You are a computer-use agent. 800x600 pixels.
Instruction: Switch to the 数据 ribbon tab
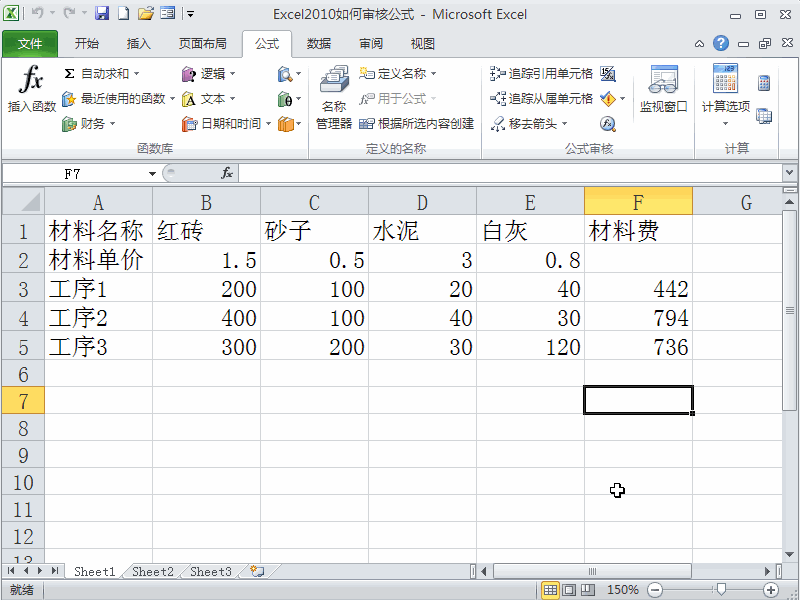pos(318,44)
